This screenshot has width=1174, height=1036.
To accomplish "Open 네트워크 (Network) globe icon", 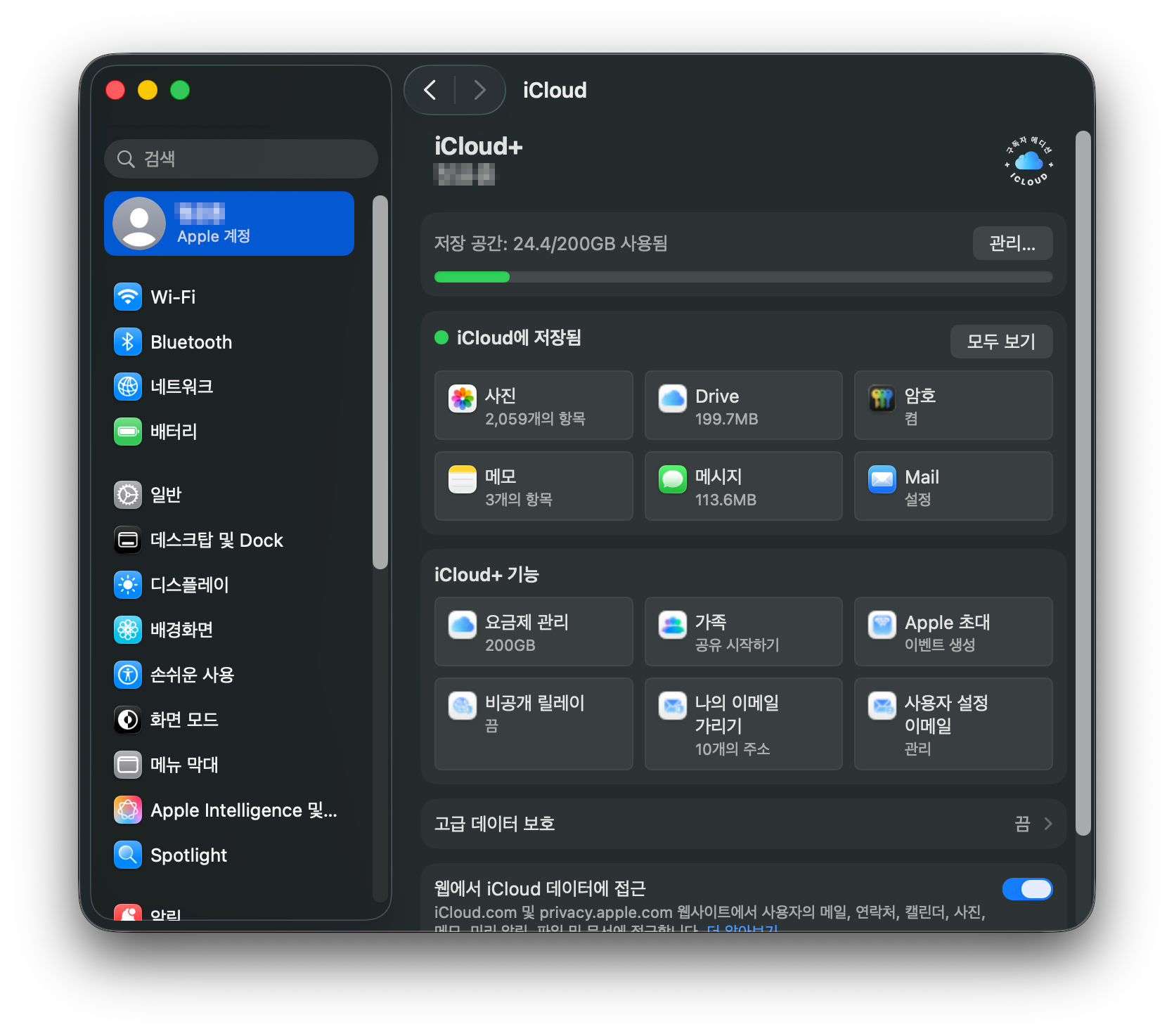I will (128, 386).
